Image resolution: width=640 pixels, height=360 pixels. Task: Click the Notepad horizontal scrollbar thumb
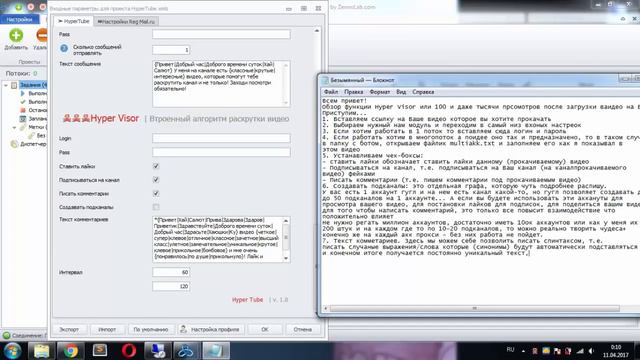474,309
